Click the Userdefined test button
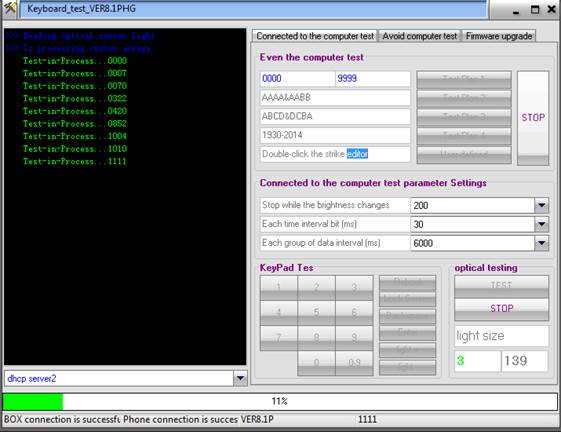 [x=464, y=155]
